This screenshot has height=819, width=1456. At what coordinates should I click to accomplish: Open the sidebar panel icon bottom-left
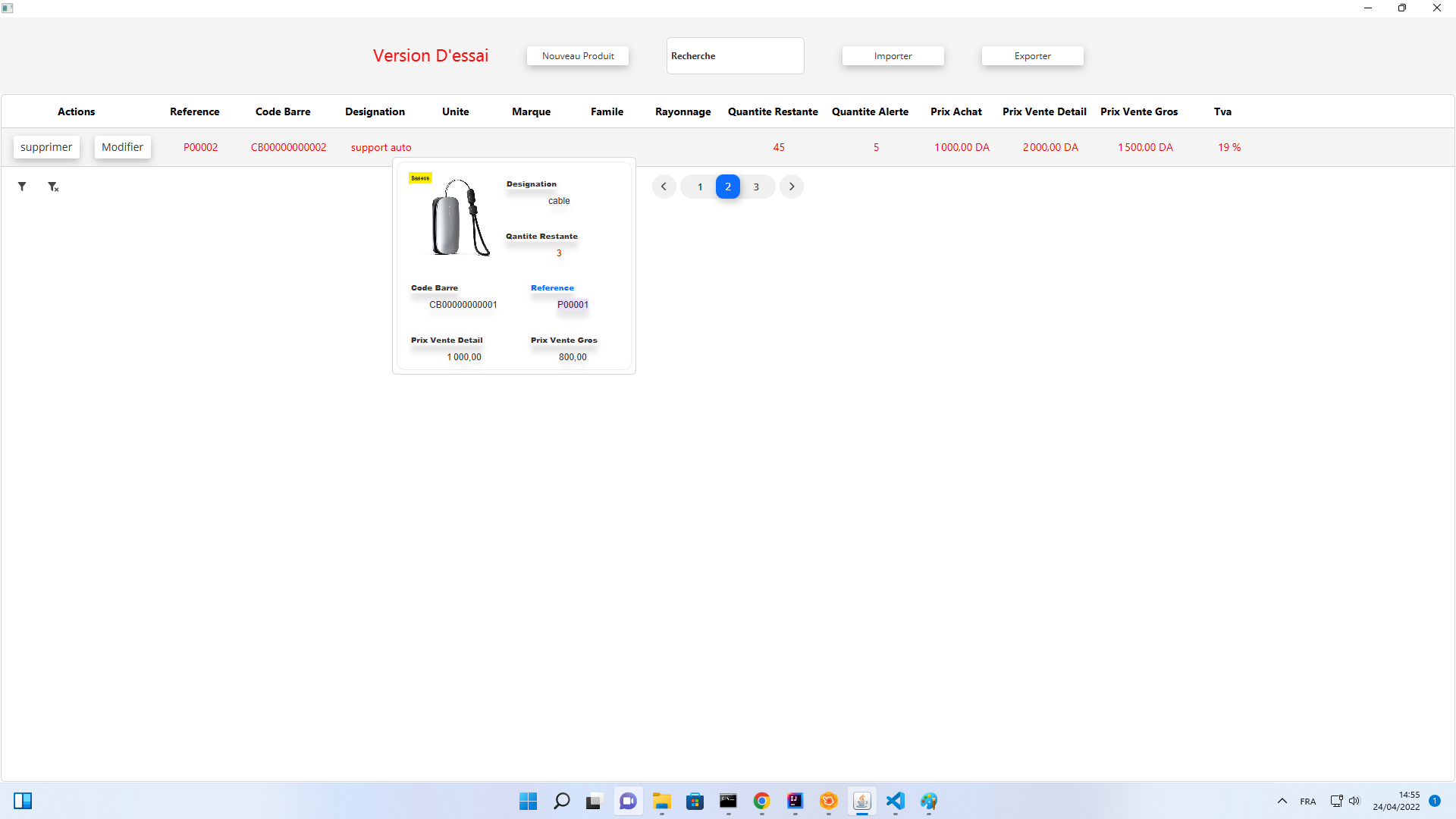coord(24,801)
